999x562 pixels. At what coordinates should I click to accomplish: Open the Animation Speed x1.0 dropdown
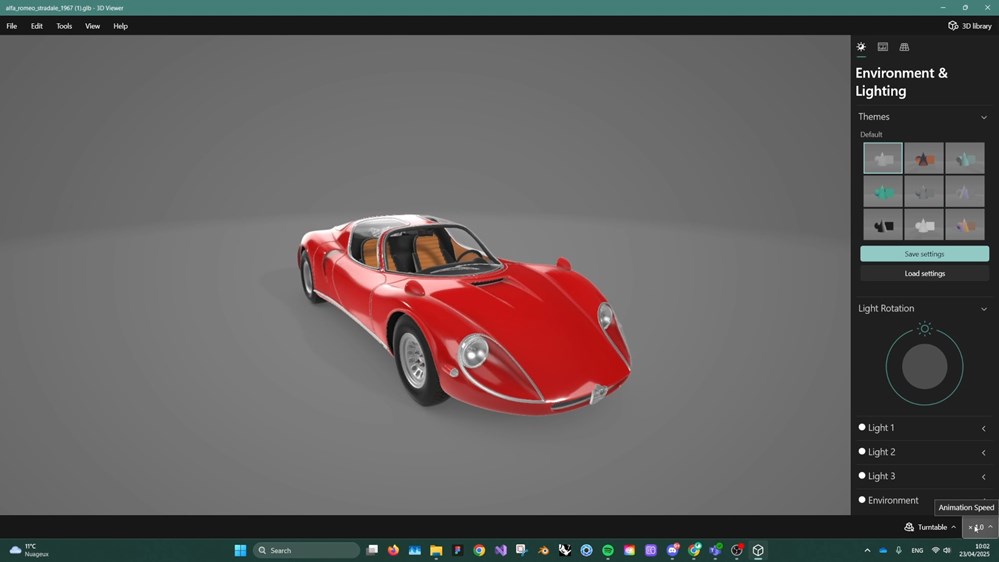pos(980,527)
